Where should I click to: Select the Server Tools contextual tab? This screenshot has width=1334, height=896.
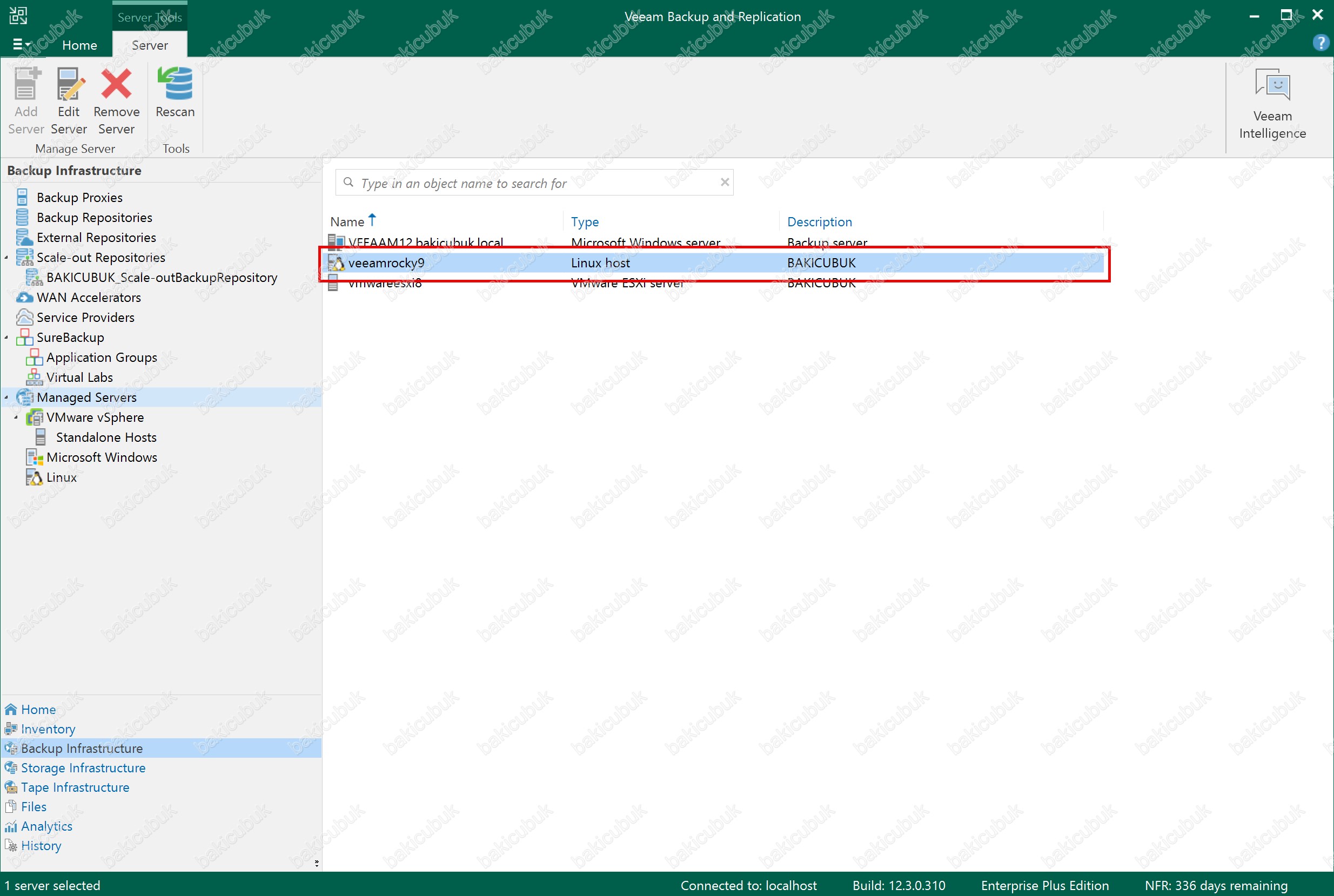coord(150,17)
